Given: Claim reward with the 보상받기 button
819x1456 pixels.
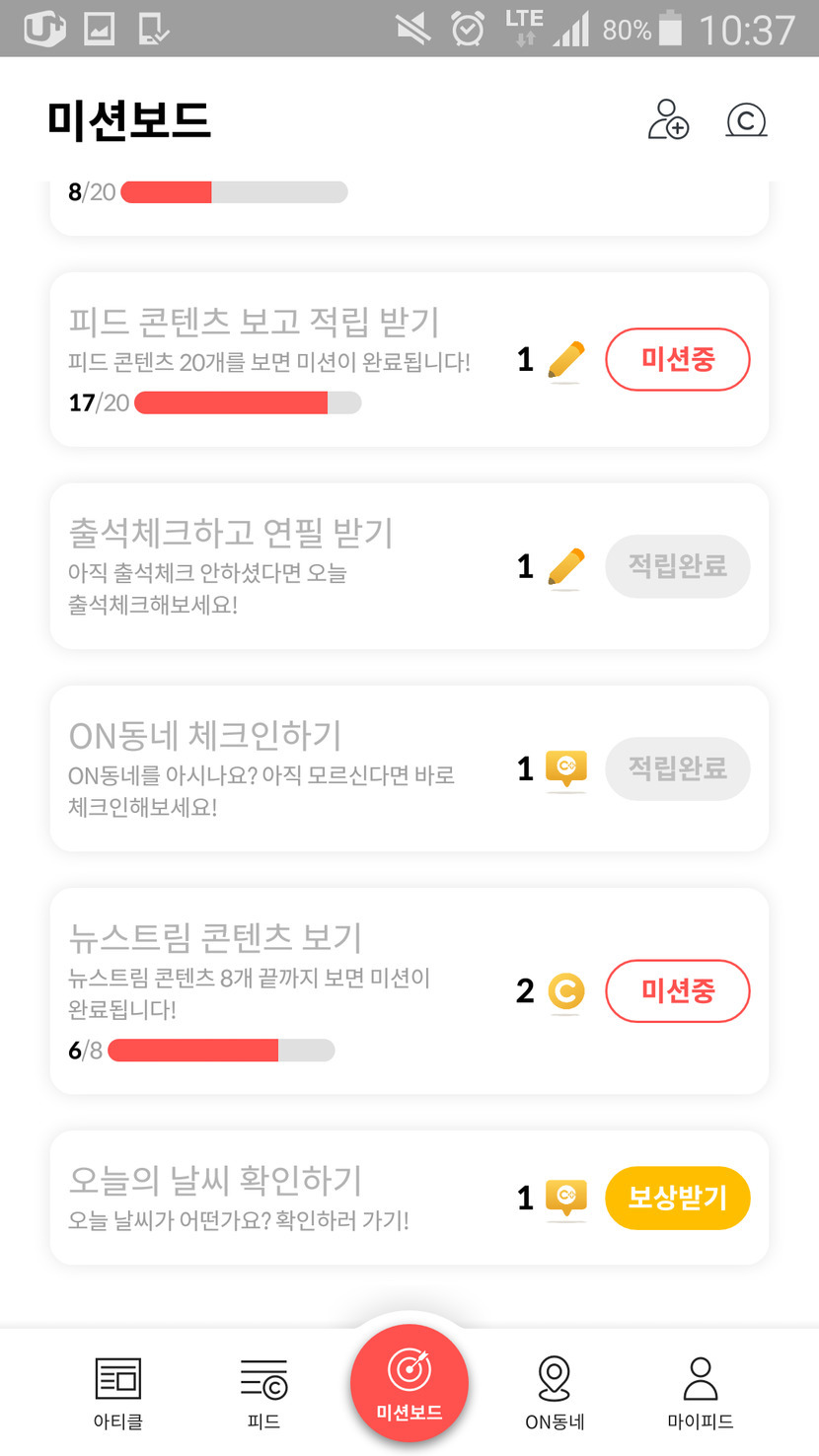Looking at the screenshot, I should (677, 1199).
